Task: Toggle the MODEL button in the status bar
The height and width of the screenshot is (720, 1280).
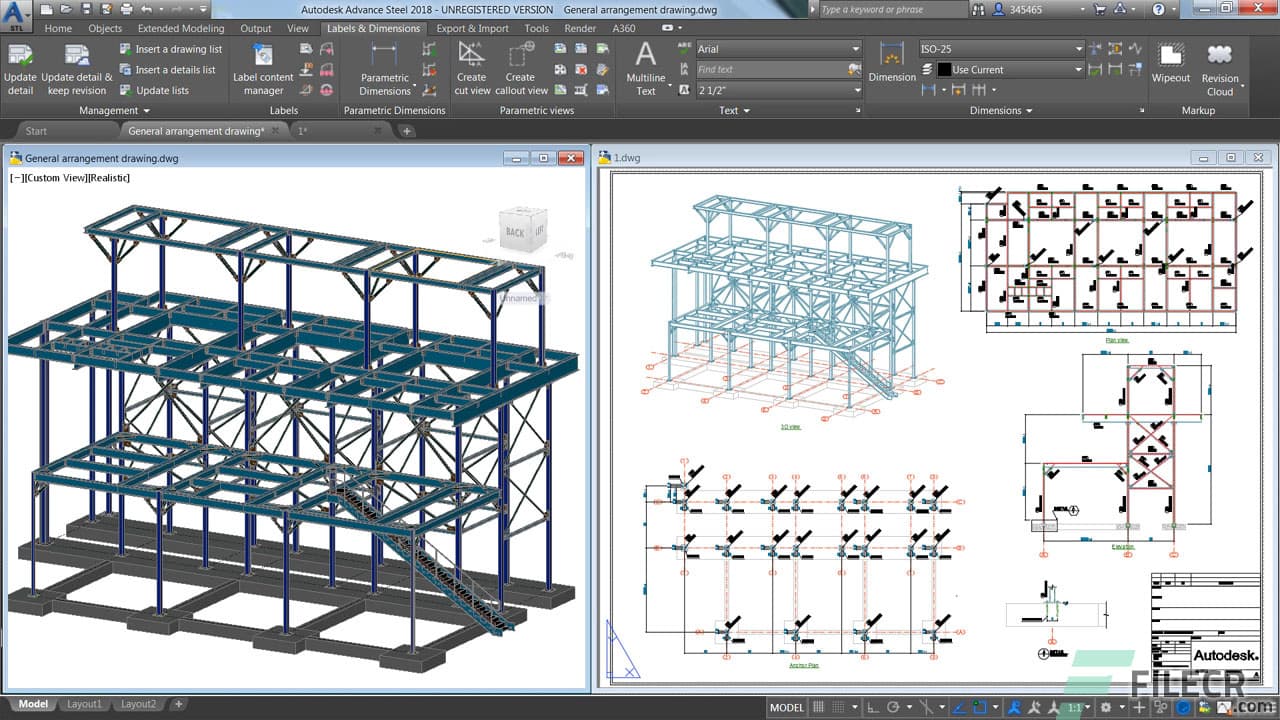Action: click(x=789, y=706)
